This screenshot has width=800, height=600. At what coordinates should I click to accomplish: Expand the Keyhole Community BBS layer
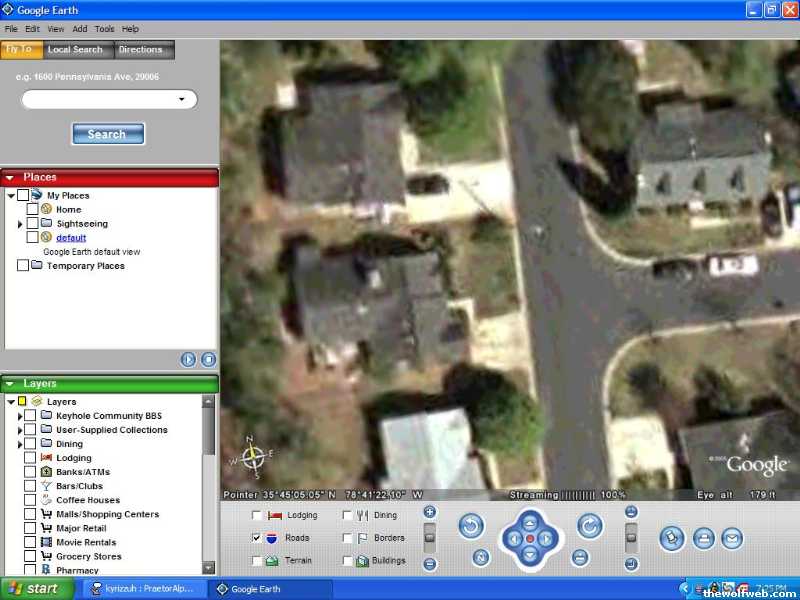19,416
